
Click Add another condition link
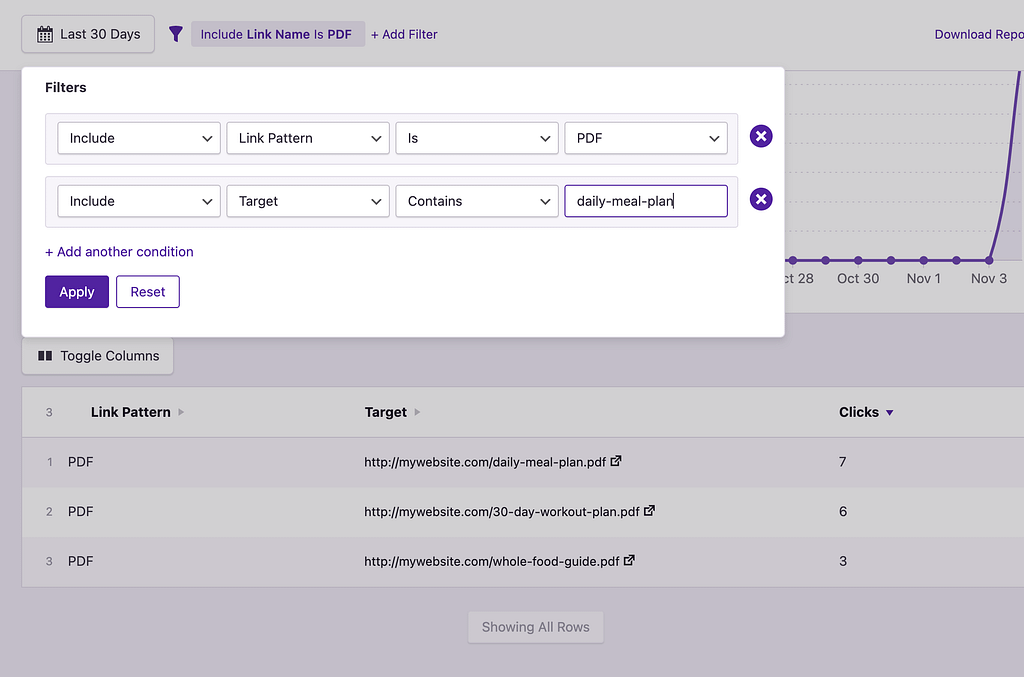tap(119, 252)
